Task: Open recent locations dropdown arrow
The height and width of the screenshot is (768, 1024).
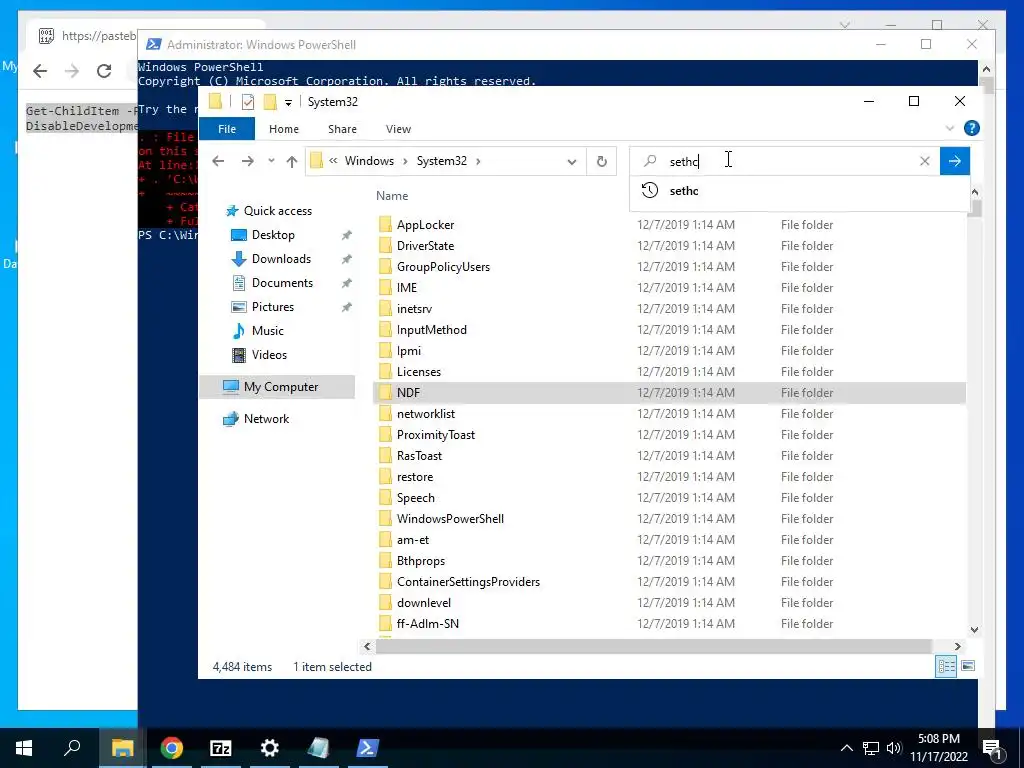Action: tap(271, 161)
